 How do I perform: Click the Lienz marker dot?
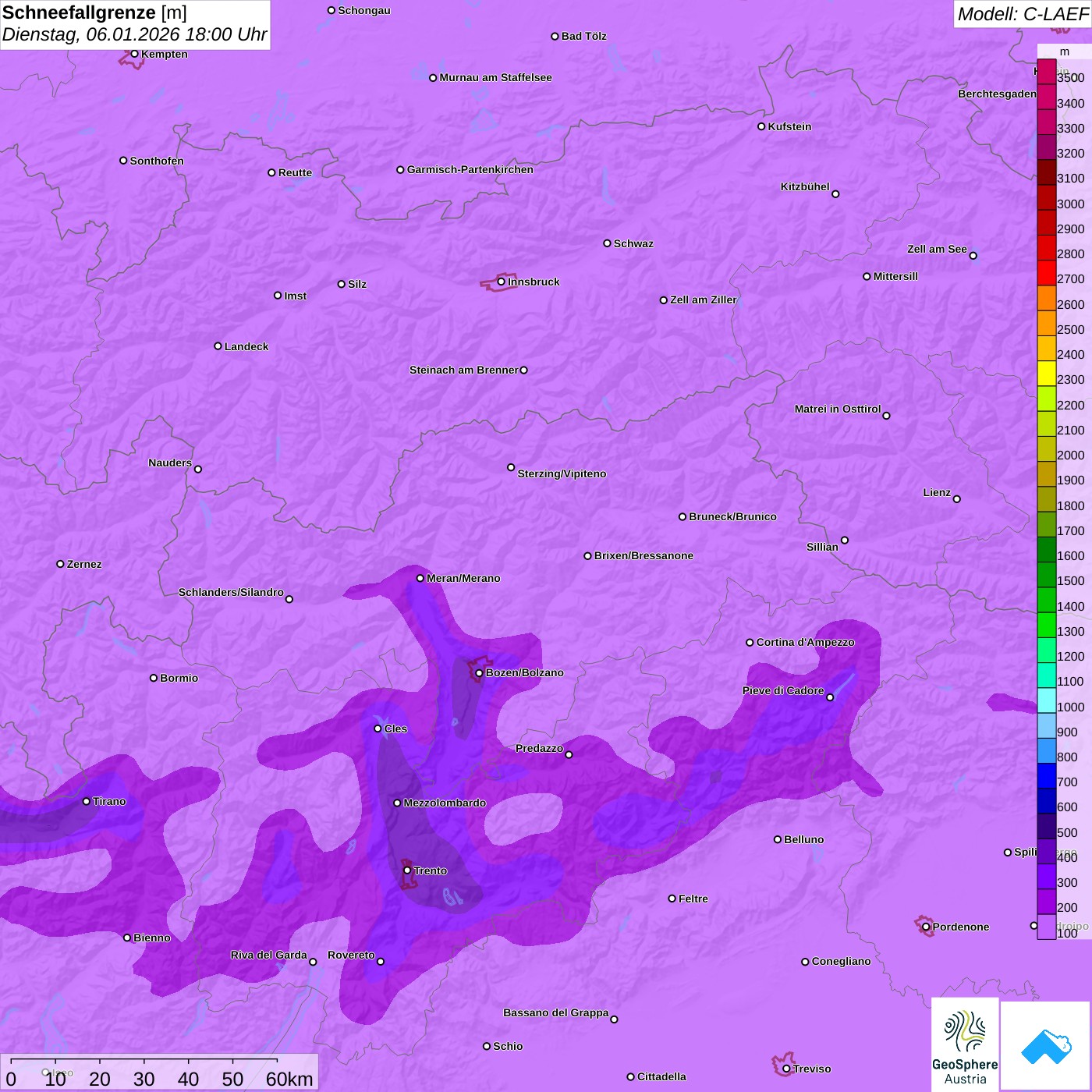[x=957, y=499]
